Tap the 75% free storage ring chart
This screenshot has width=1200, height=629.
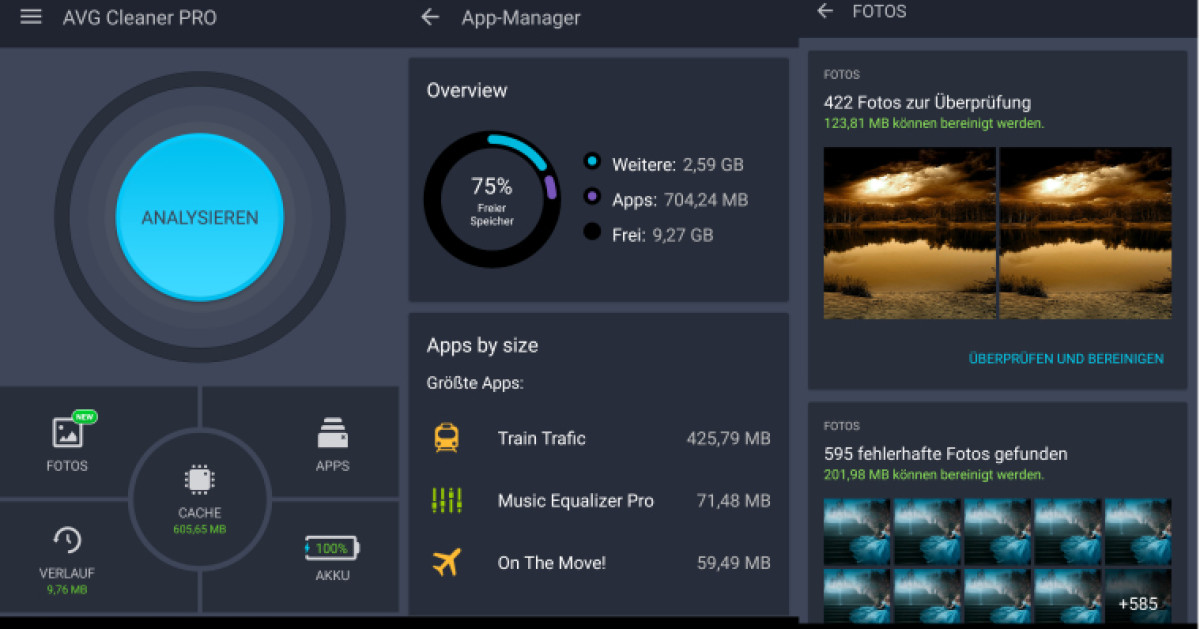(x=491, y=198)
